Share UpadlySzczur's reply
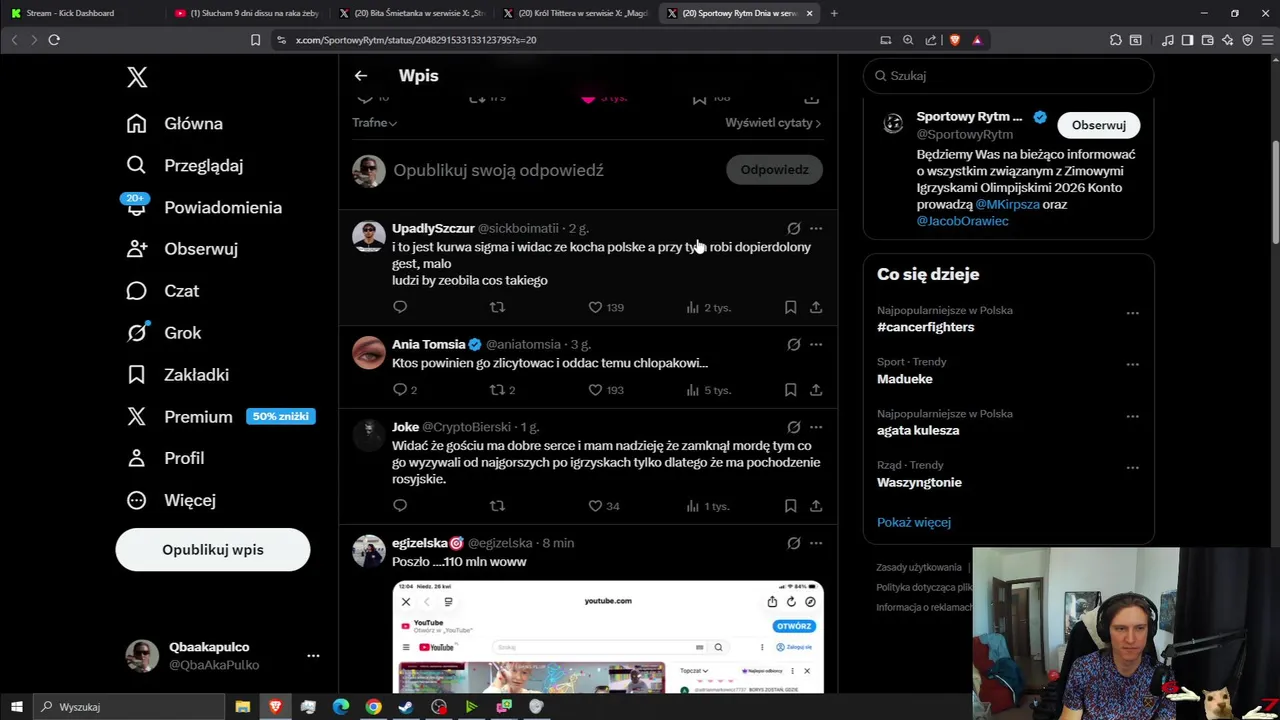This screenshot has width=1280, height=720. point(816,307)
